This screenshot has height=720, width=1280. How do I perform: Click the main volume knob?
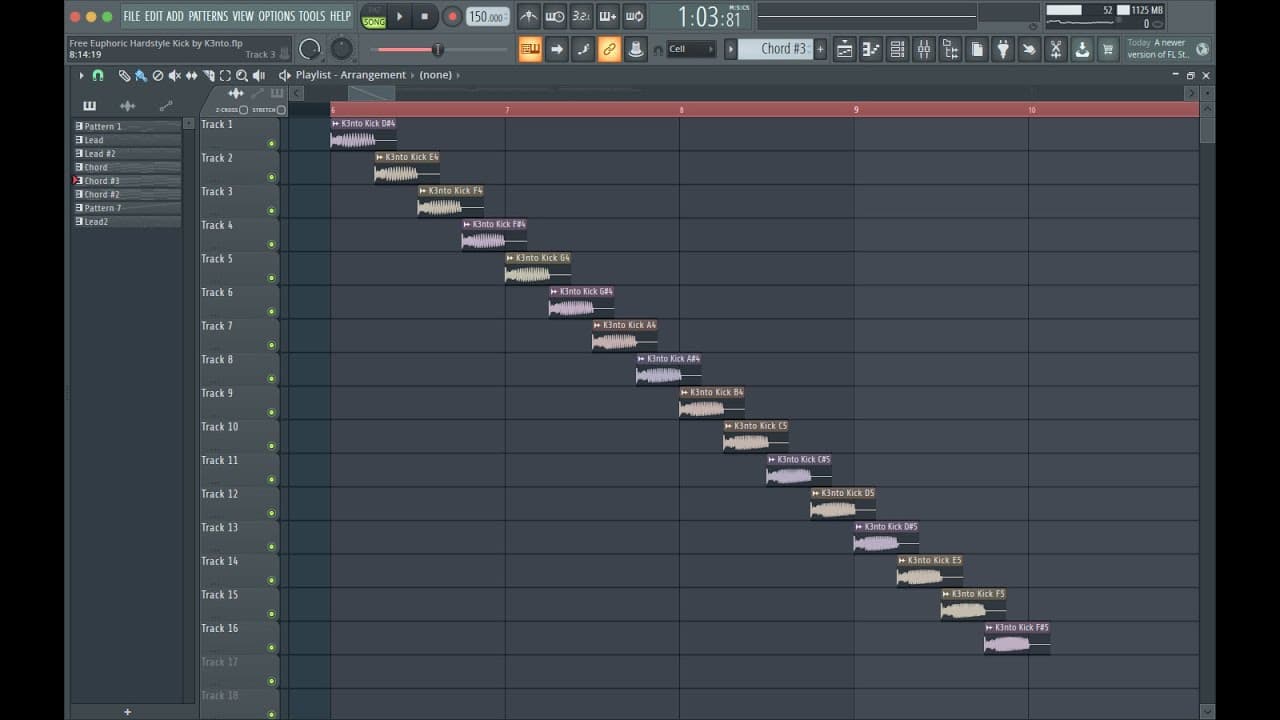click(x=311, y=49)
